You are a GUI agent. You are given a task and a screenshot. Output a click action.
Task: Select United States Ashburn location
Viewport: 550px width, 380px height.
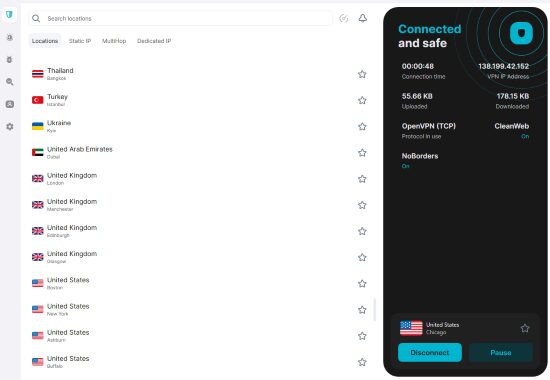coord(199,336)
